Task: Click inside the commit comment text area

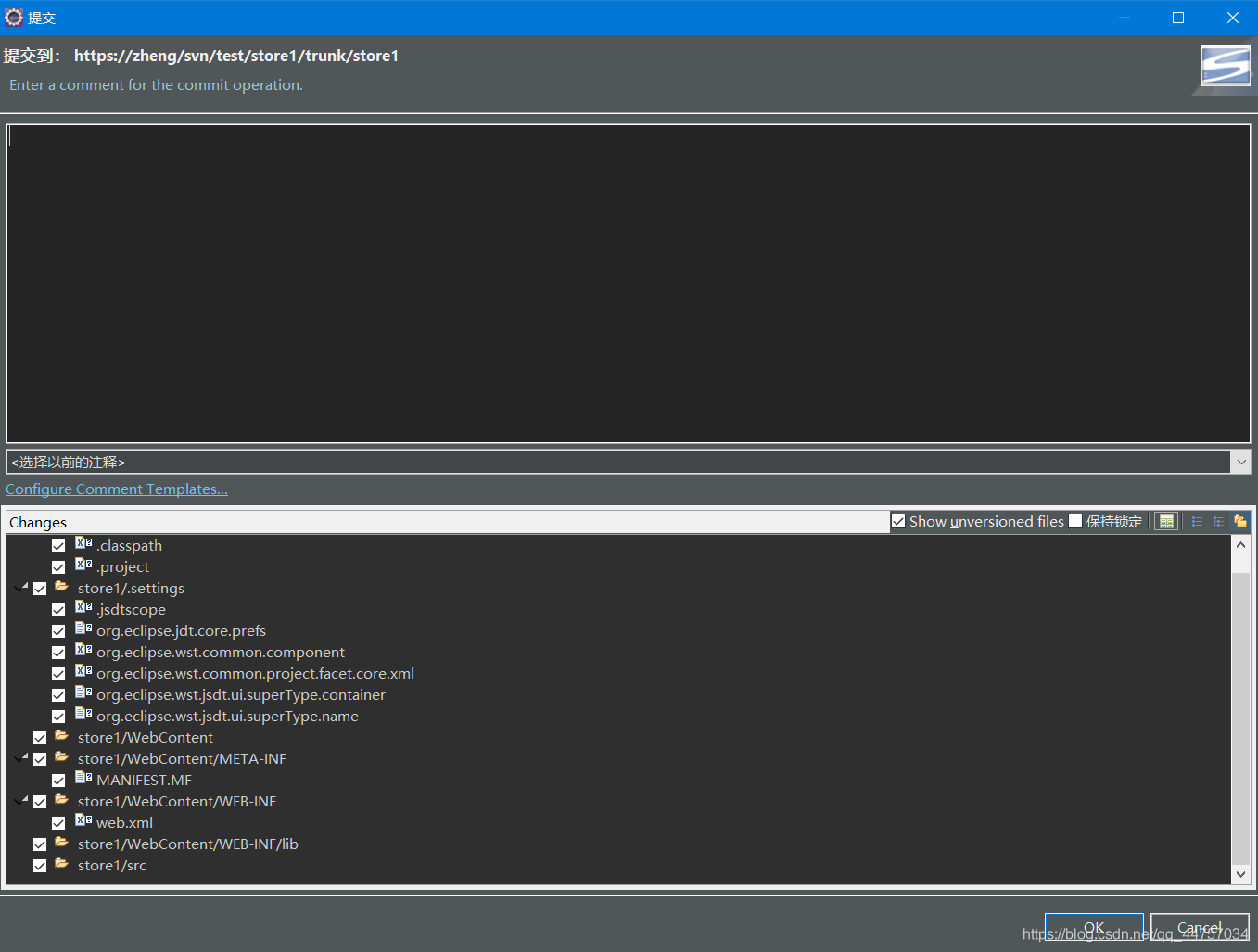Action: click(629, 283)
